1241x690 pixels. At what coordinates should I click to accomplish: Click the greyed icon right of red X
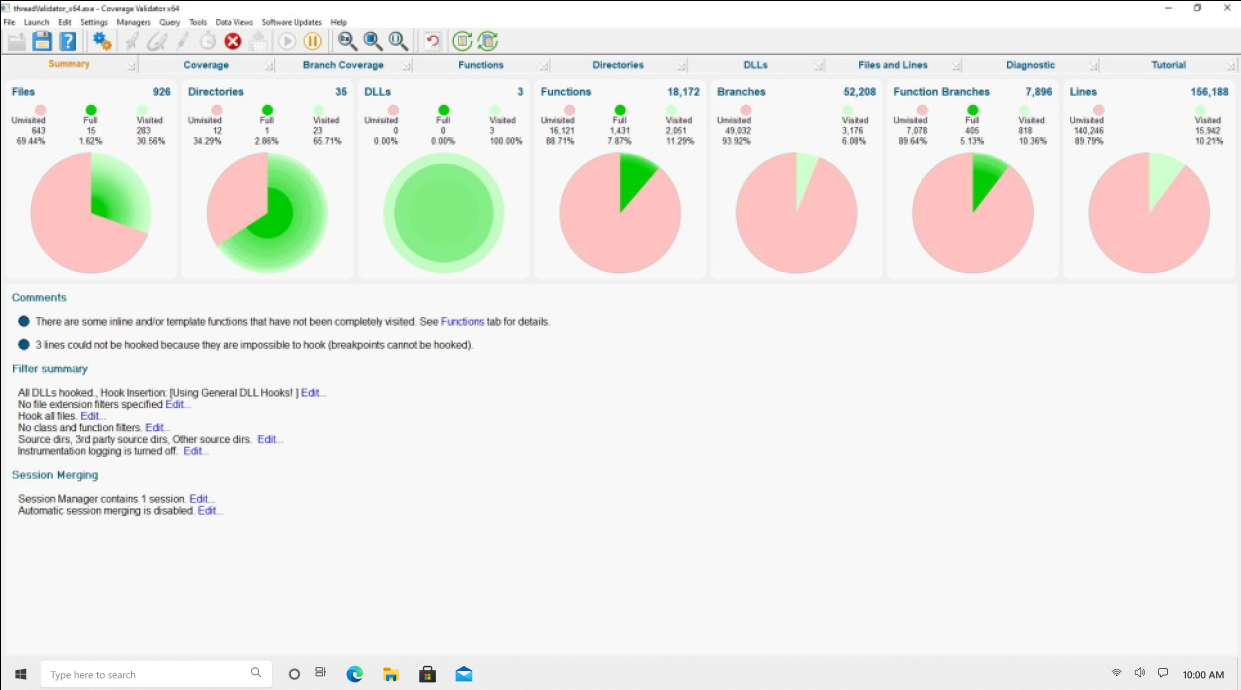[258, 41]
